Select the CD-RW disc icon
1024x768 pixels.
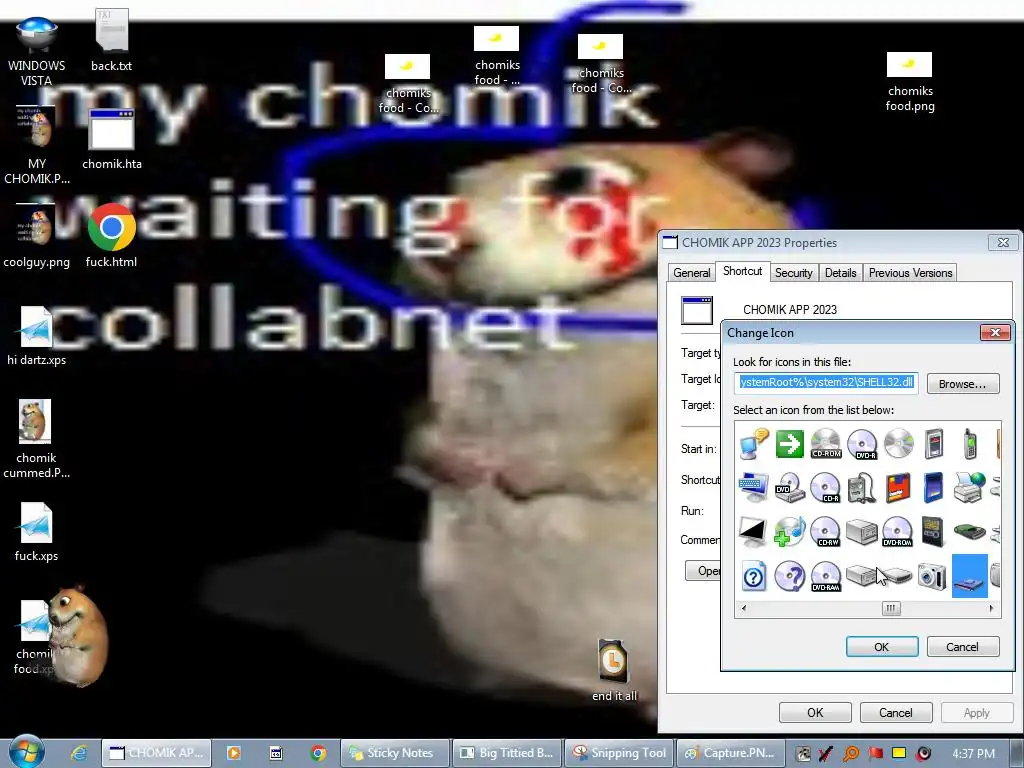click(x=825, y=532)
